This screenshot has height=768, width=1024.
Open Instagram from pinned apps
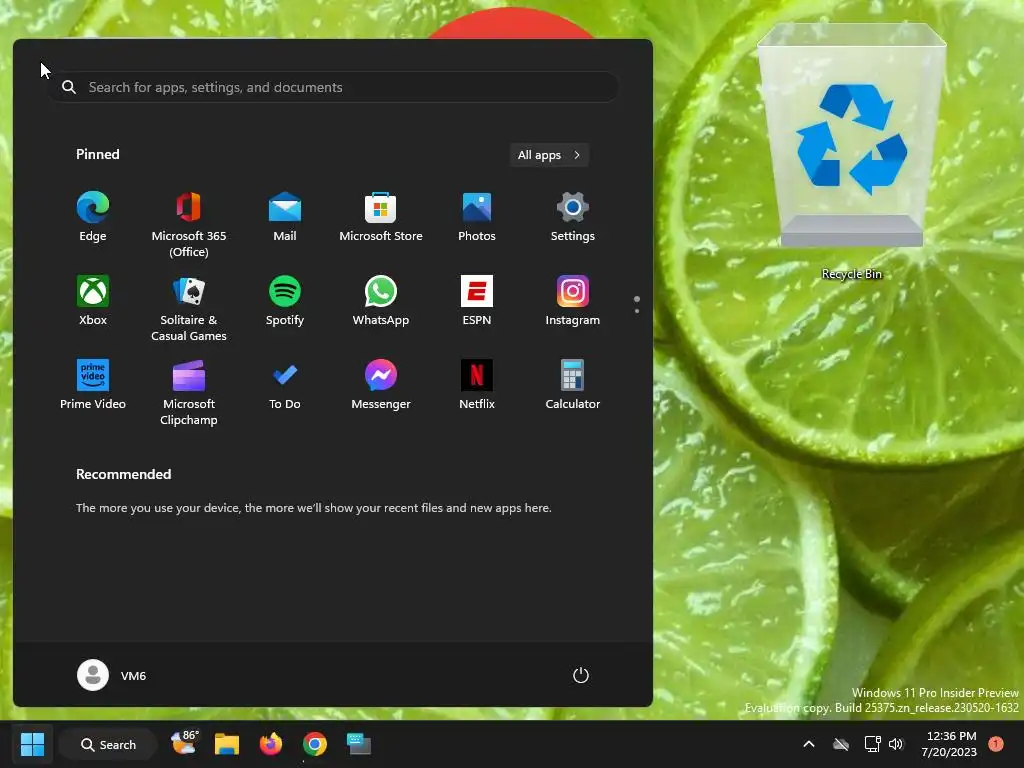[x=573, y=300]
